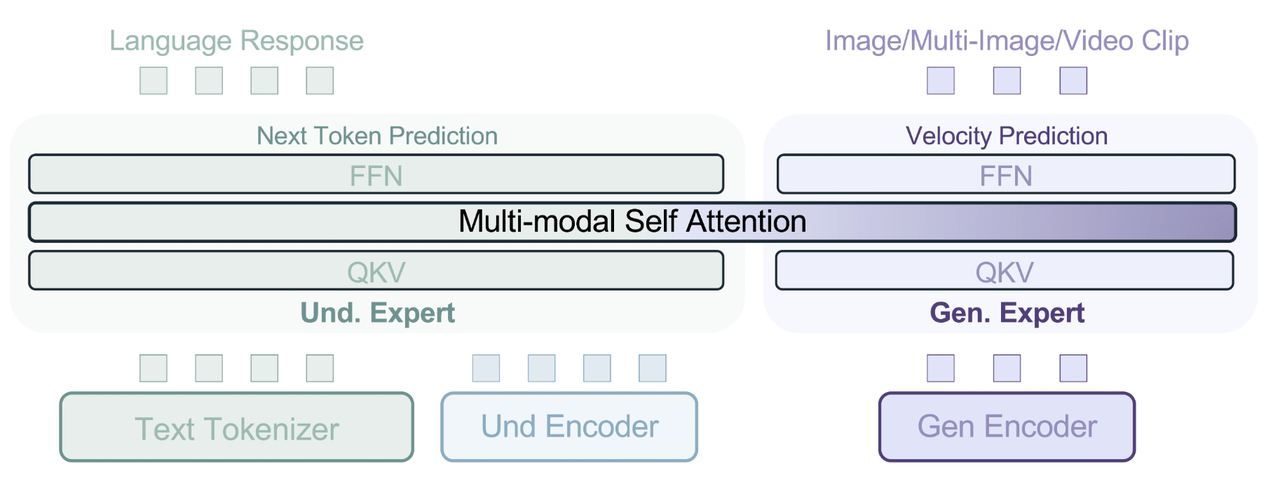Click the Next Token Prediction text
The height and width of the screenshot is (504, 1280).
click(377, 135)
